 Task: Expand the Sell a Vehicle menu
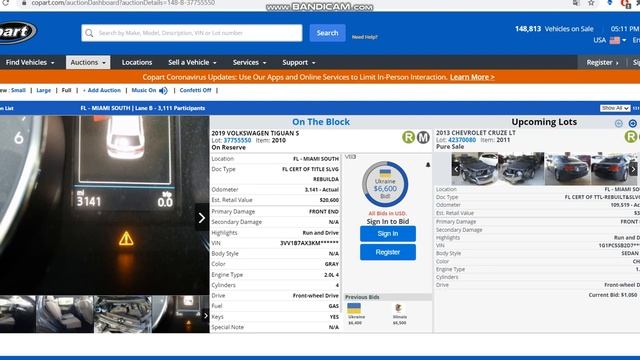click(192, 62)
